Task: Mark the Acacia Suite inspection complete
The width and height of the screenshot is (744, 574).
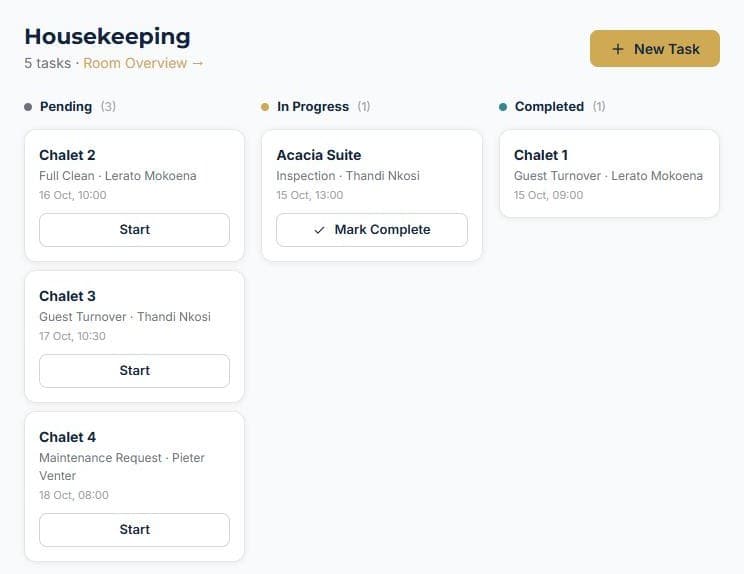Action: [372, 230]
